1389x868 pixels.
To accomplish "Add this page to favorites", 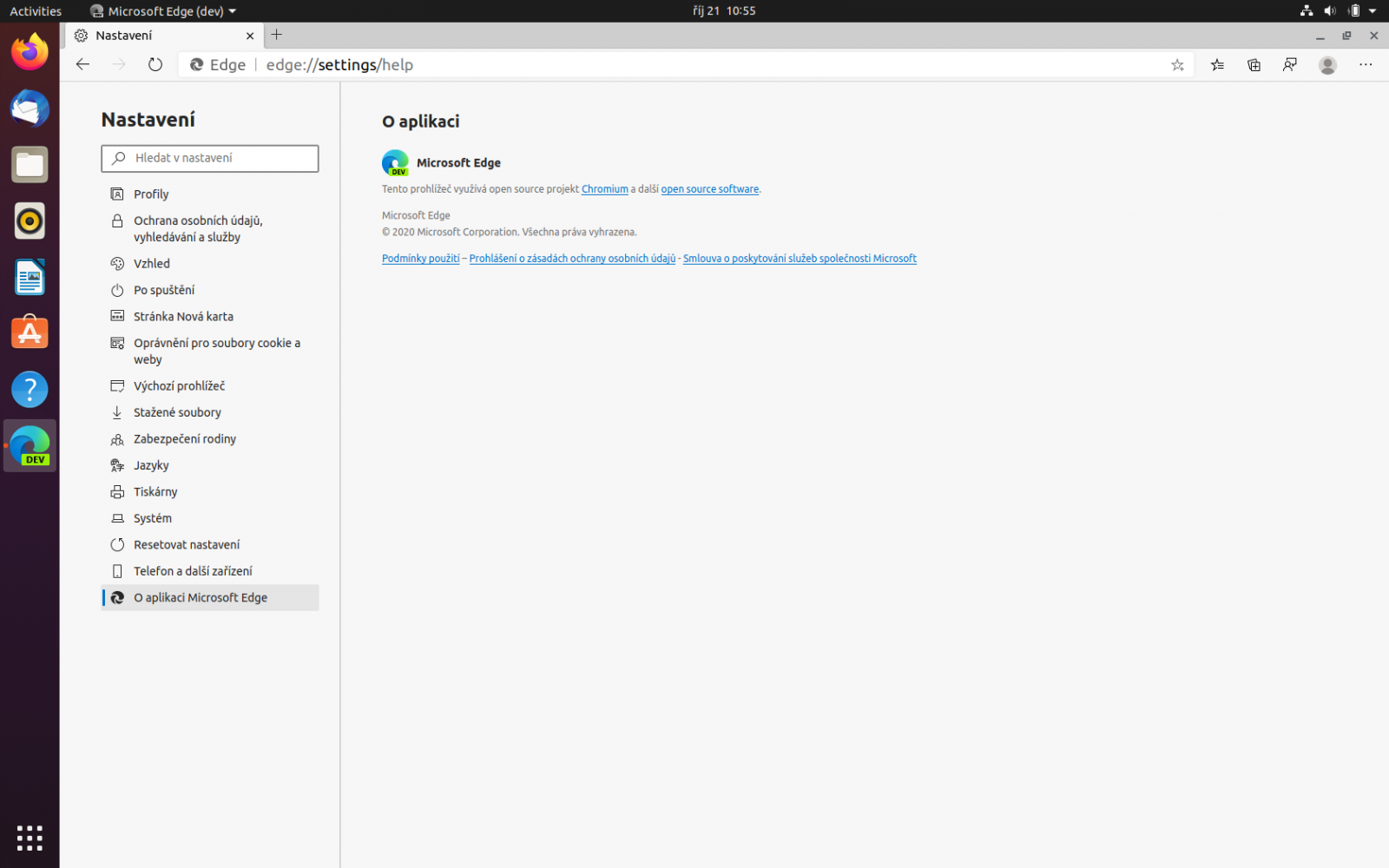I will click(1177, 64).
